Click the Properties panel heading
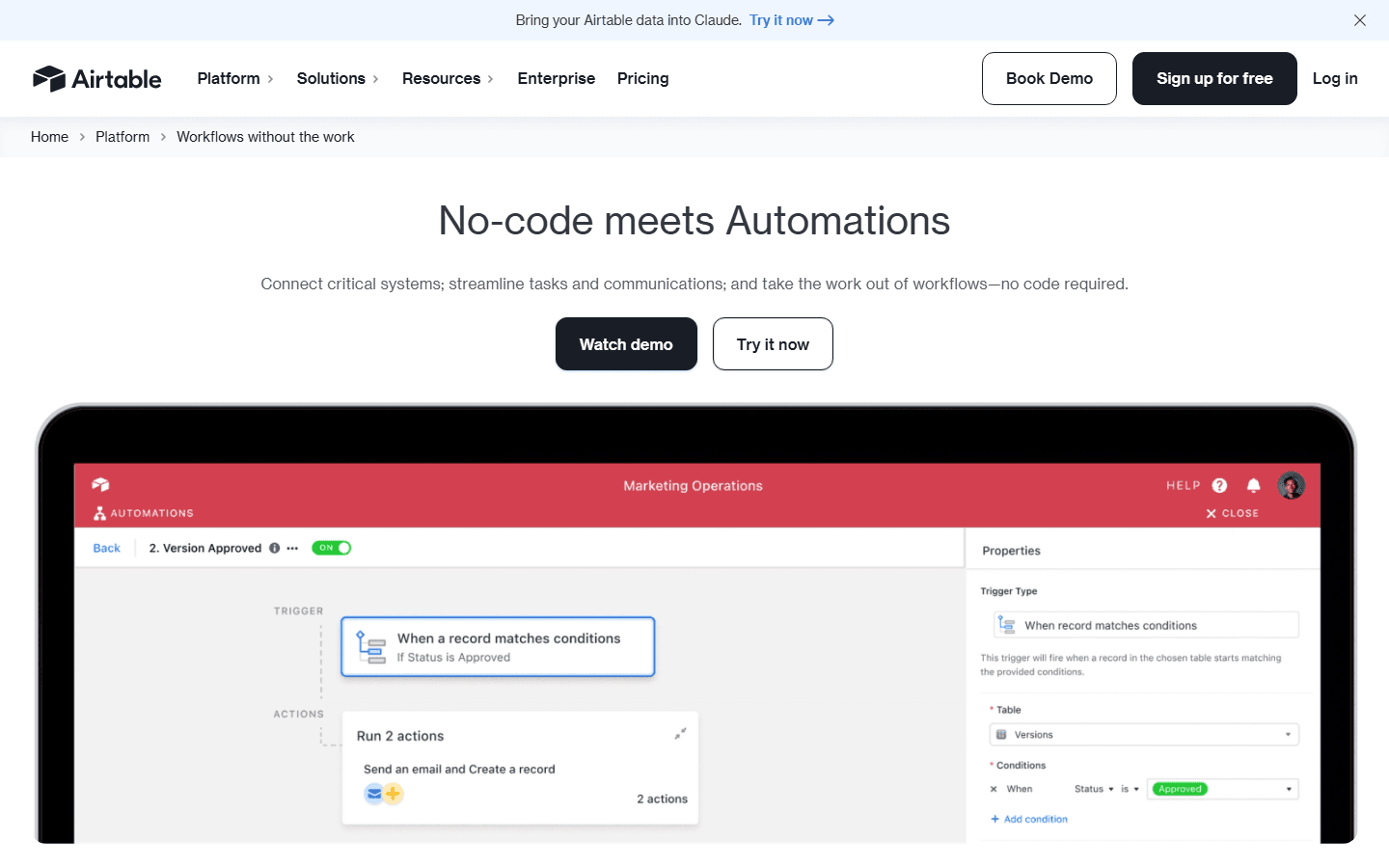The height and width of the screenshot is (868, 1389). pos(1011,551)
